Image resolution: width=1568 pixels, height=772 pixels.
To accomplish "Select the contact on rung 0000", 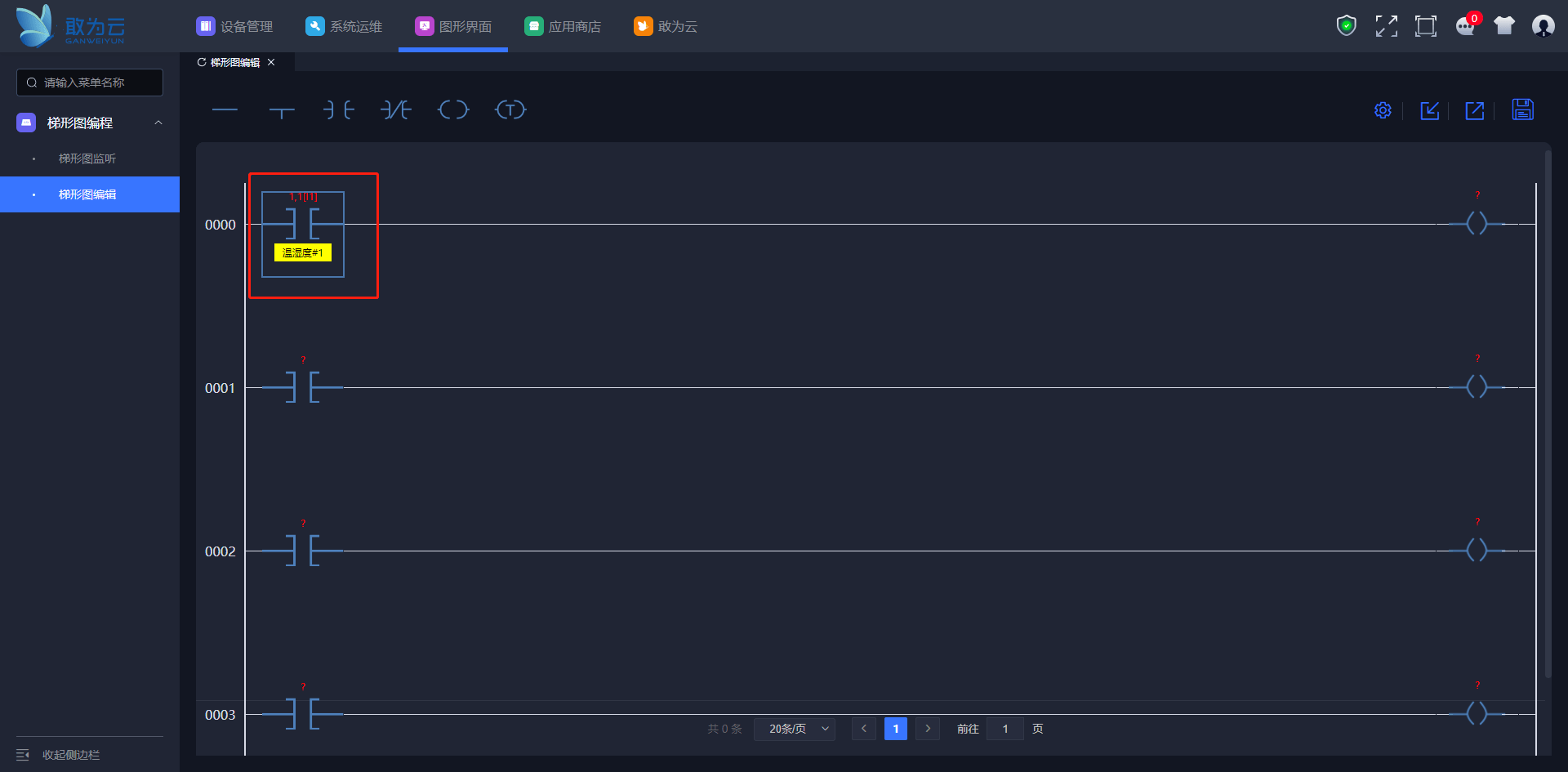I will [x=303, y=223].
